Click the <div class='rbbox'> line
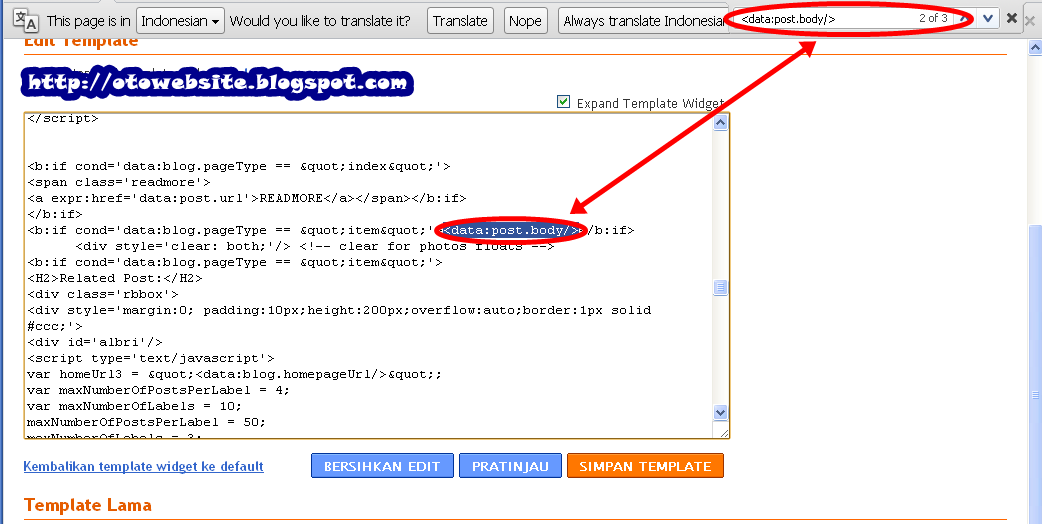The height and width of the screenshot is (524, 1042). point(103,294)
